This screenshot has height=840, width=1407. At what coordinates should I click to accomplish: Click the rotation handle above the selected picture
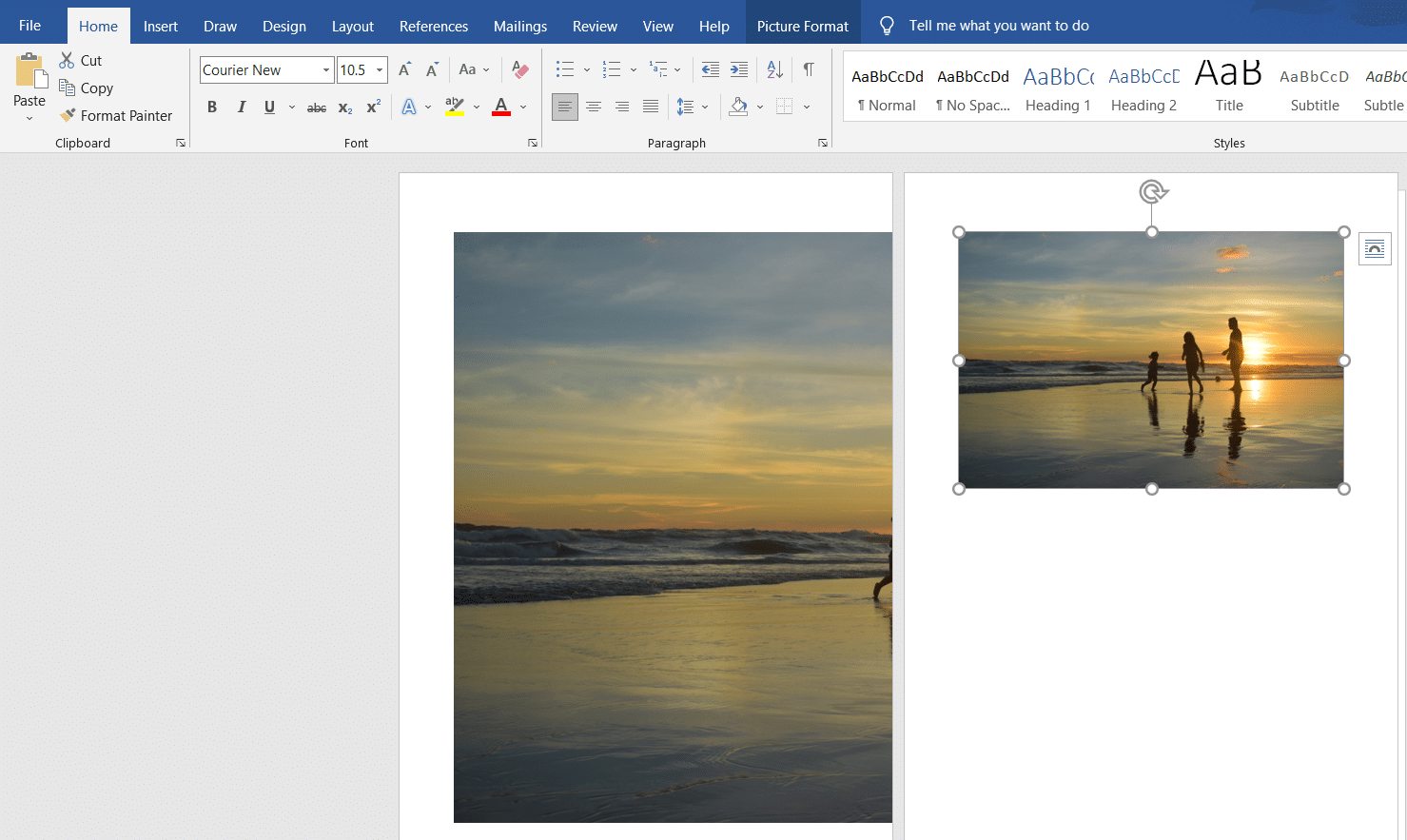1152,192
